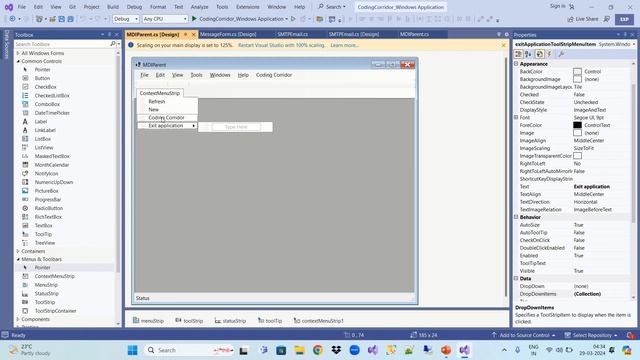640x360 pixels.
Task: Click the Coding Corridor context menu entry
Action: pos(166,118)
